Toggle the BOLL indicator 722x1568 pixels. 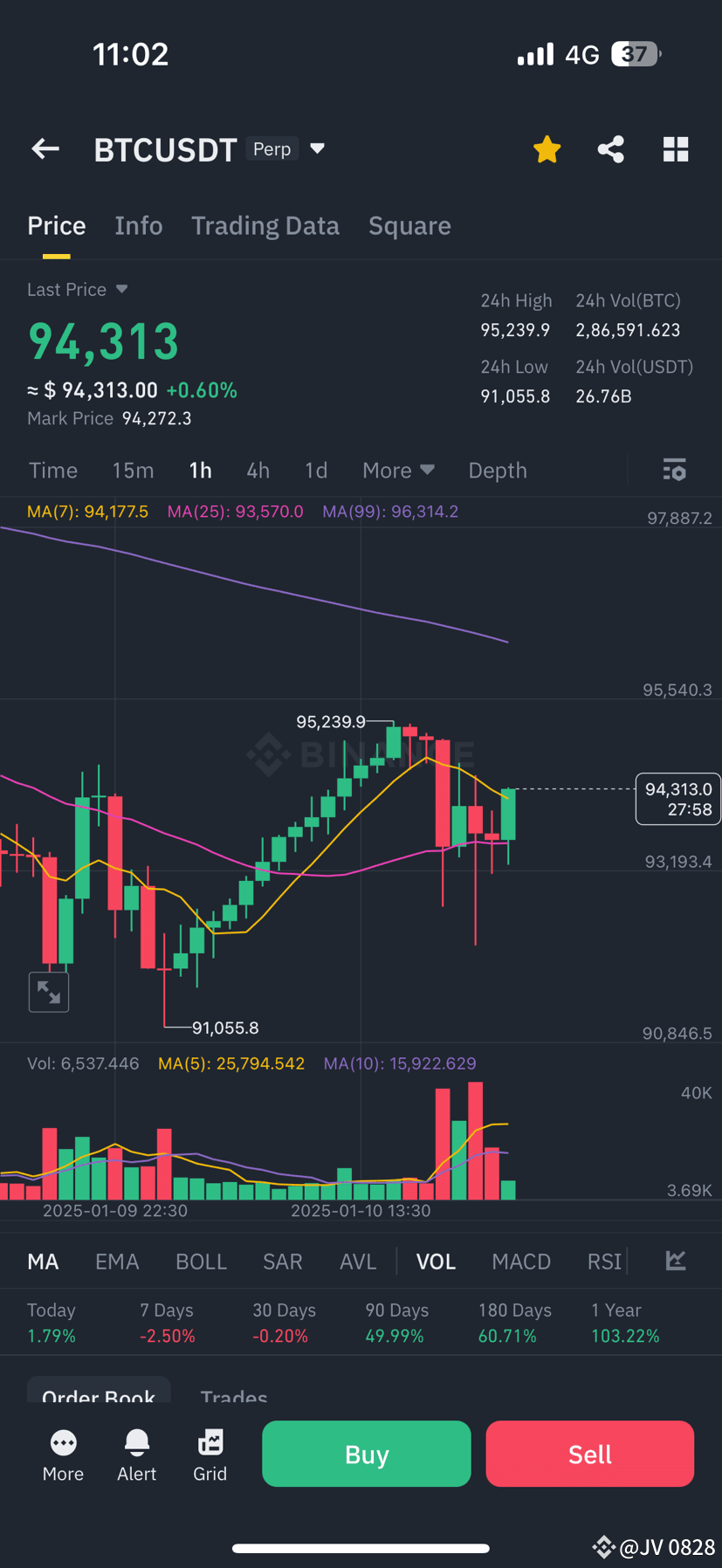pos(200,1261)
